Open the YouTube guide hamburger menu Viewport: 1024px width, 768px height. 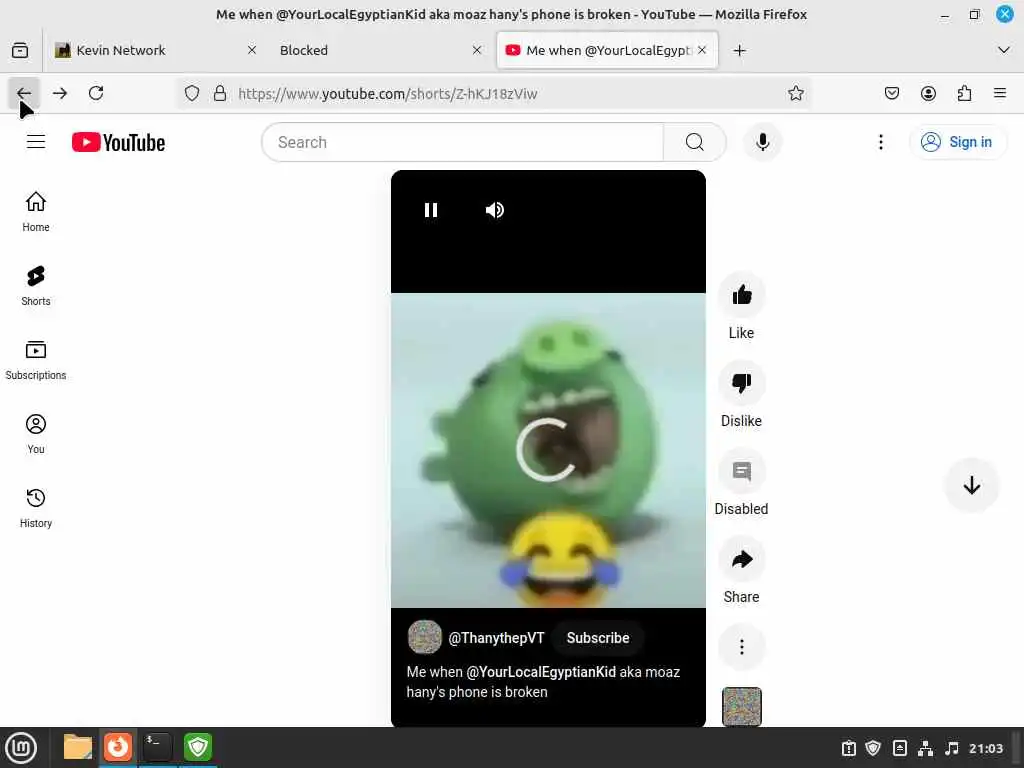pos(36,142)
